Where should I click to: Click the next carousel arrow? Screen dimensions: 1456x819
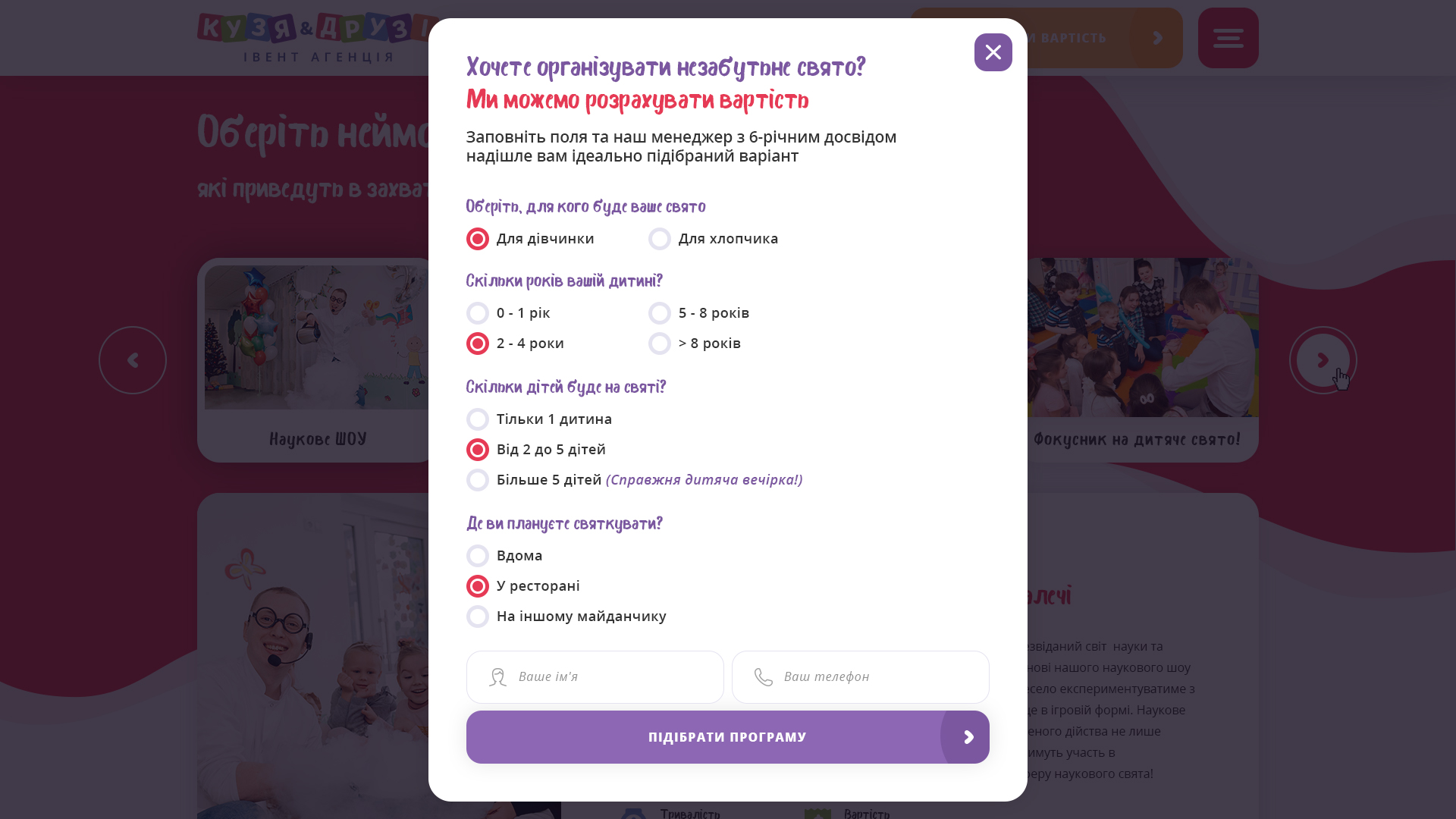point(1323,360)
